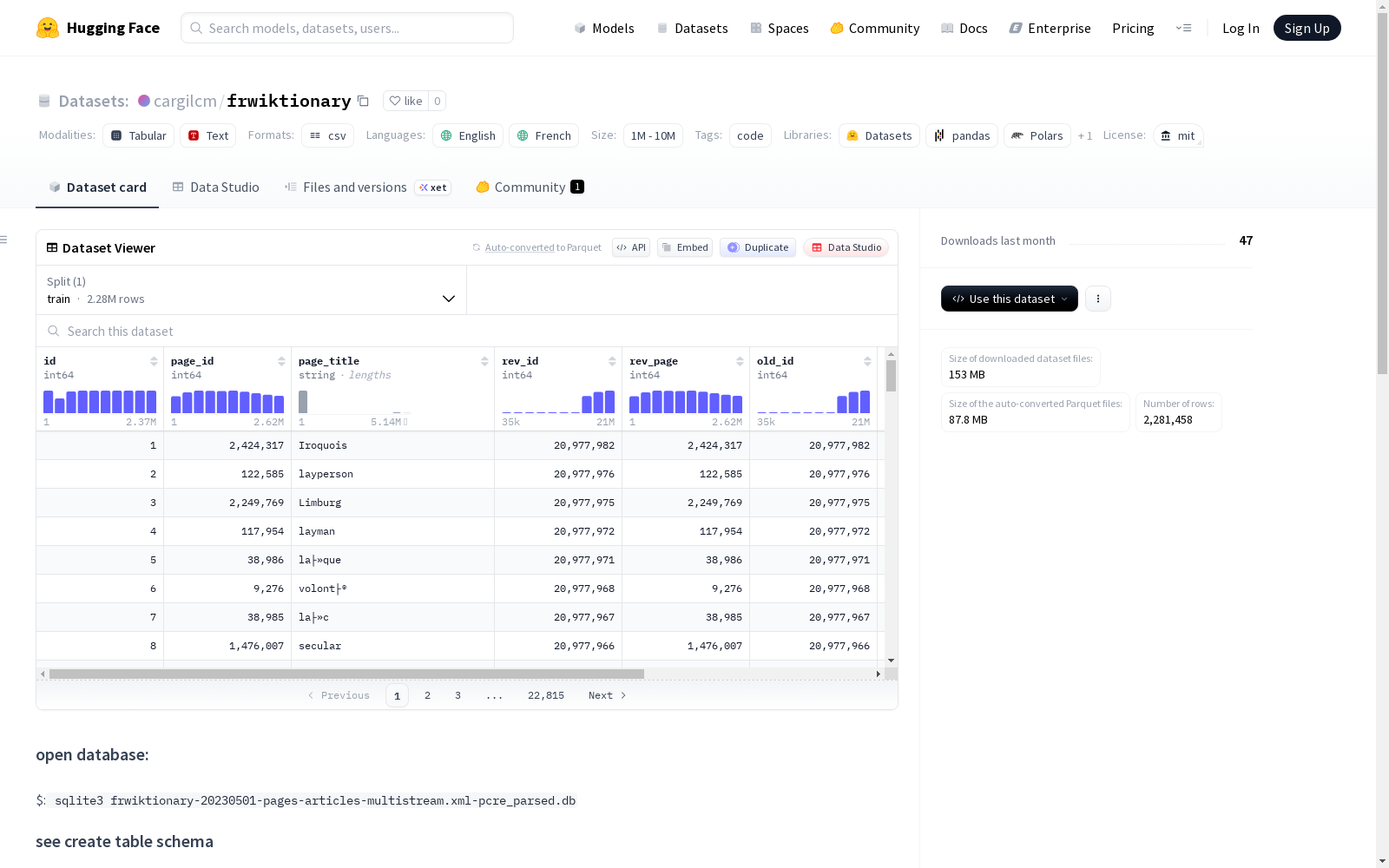Click the Hugging Face logo icon

tap(48, 28)
